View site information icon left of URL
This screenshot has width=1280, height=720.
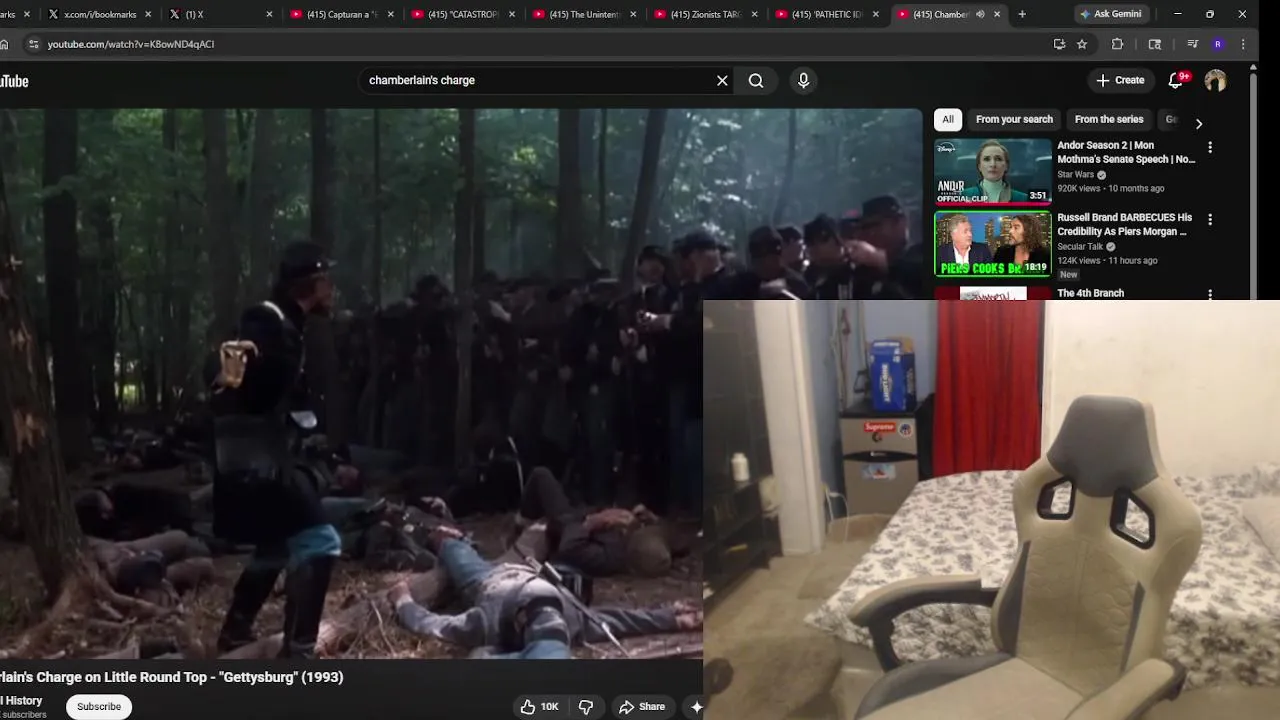pyautogui.click(x=33, y=44)
